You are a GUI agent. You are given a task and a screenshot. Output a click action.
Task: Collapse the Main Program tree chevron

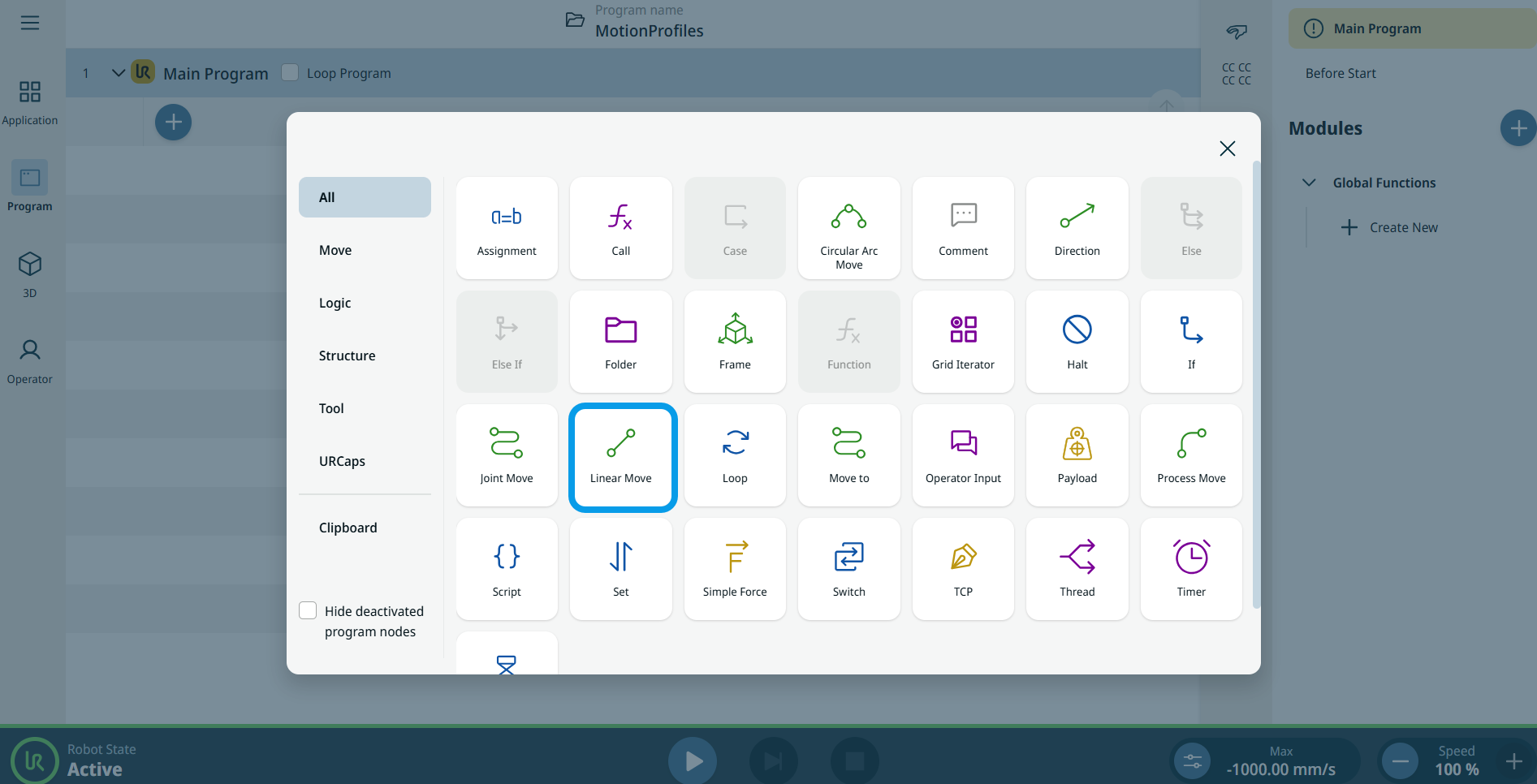(119, 73)
